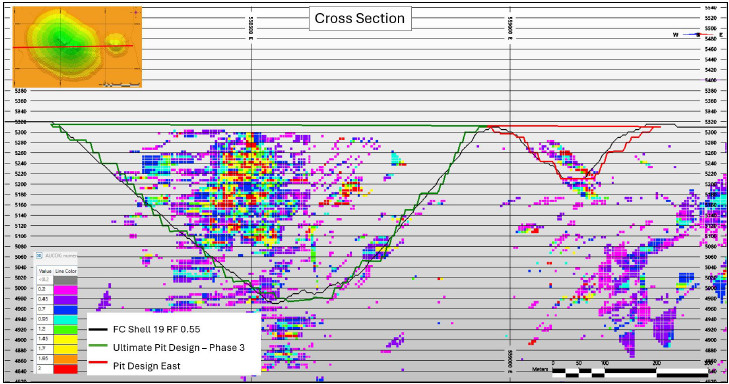This screenshot has width=729, height=384.
Task: Pick the magenta 0.2 legend color swatch
Action: click(66, 289)
